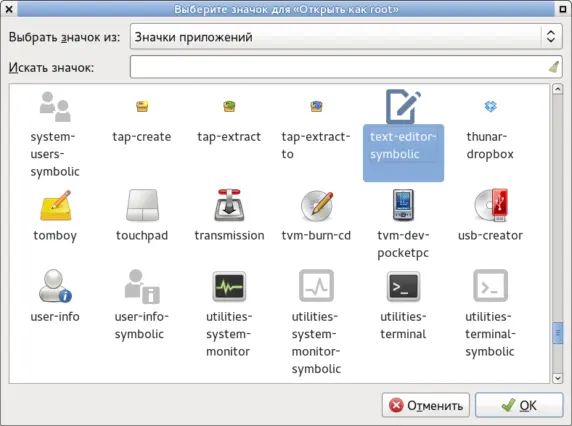Clear search field with broom icon
The height and width of the screenshot is (426, 572).
point(554,67)
